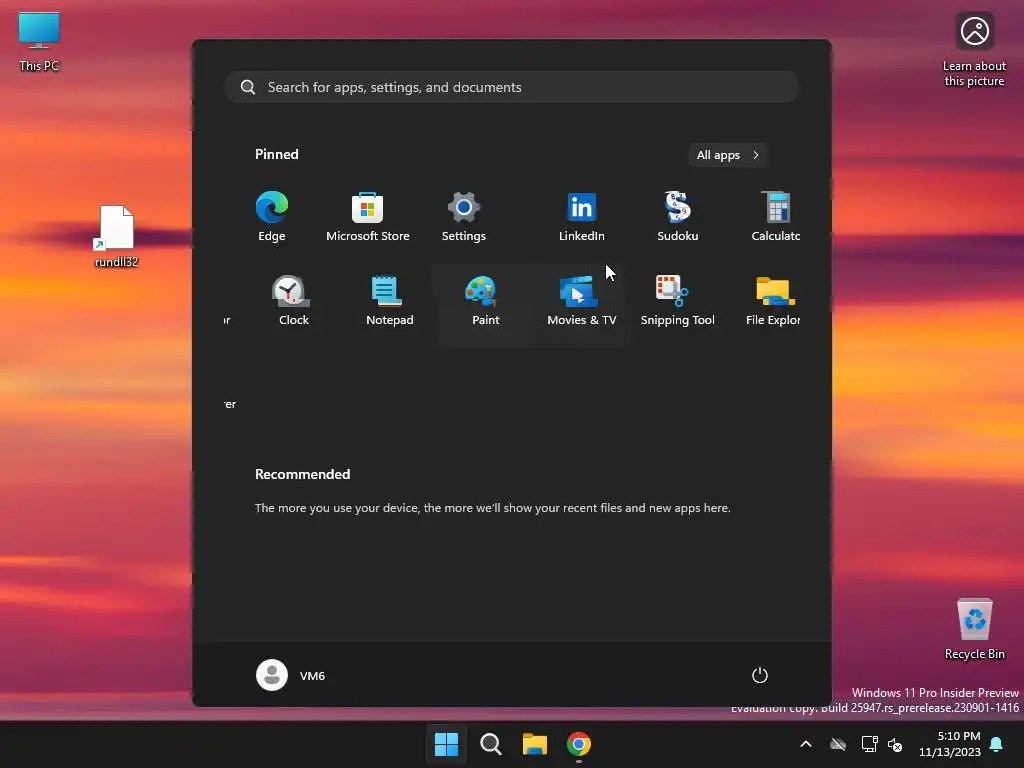Screen dimensions: 1024x768
Task: Open the Clock app
Action: (294, 300)
